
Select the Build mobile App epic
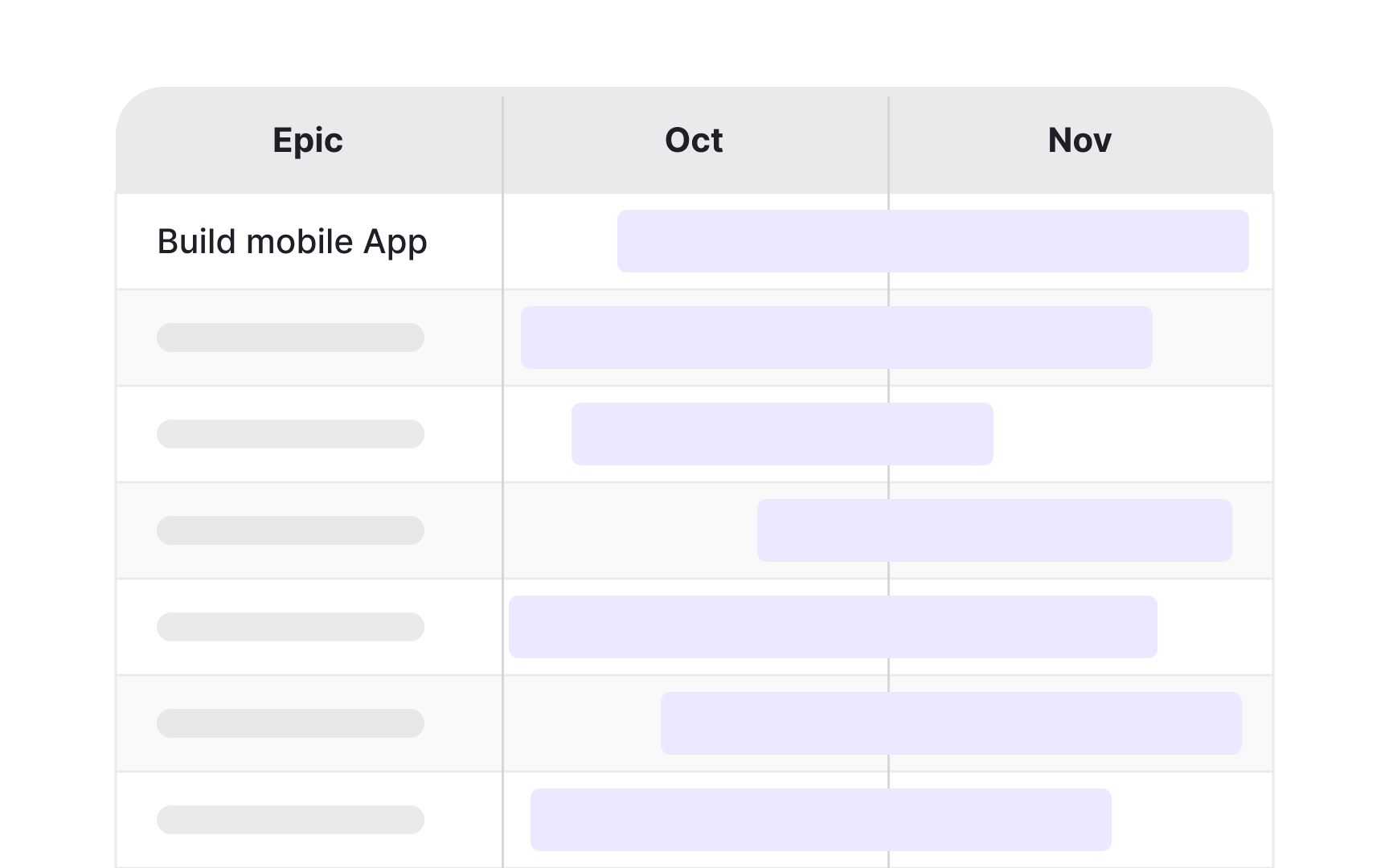click(292, 242)
